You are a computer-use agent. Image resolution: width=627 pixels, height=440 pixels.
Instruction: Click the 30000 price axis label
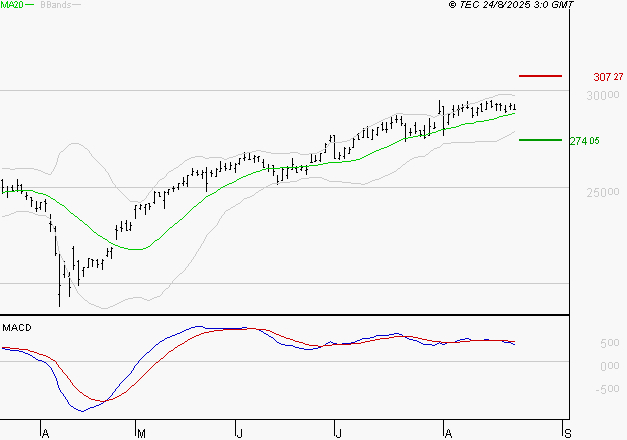[603, 95]
